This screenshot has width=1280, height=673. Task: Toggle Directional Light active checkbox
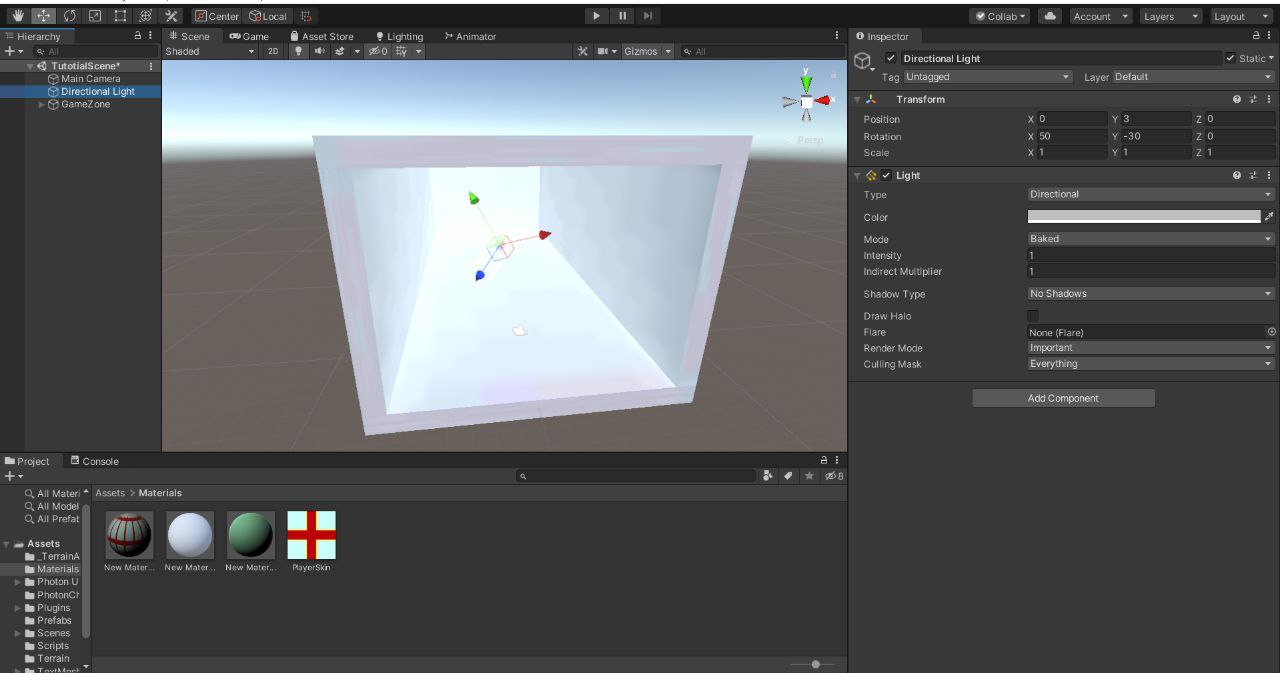point(891,58)
